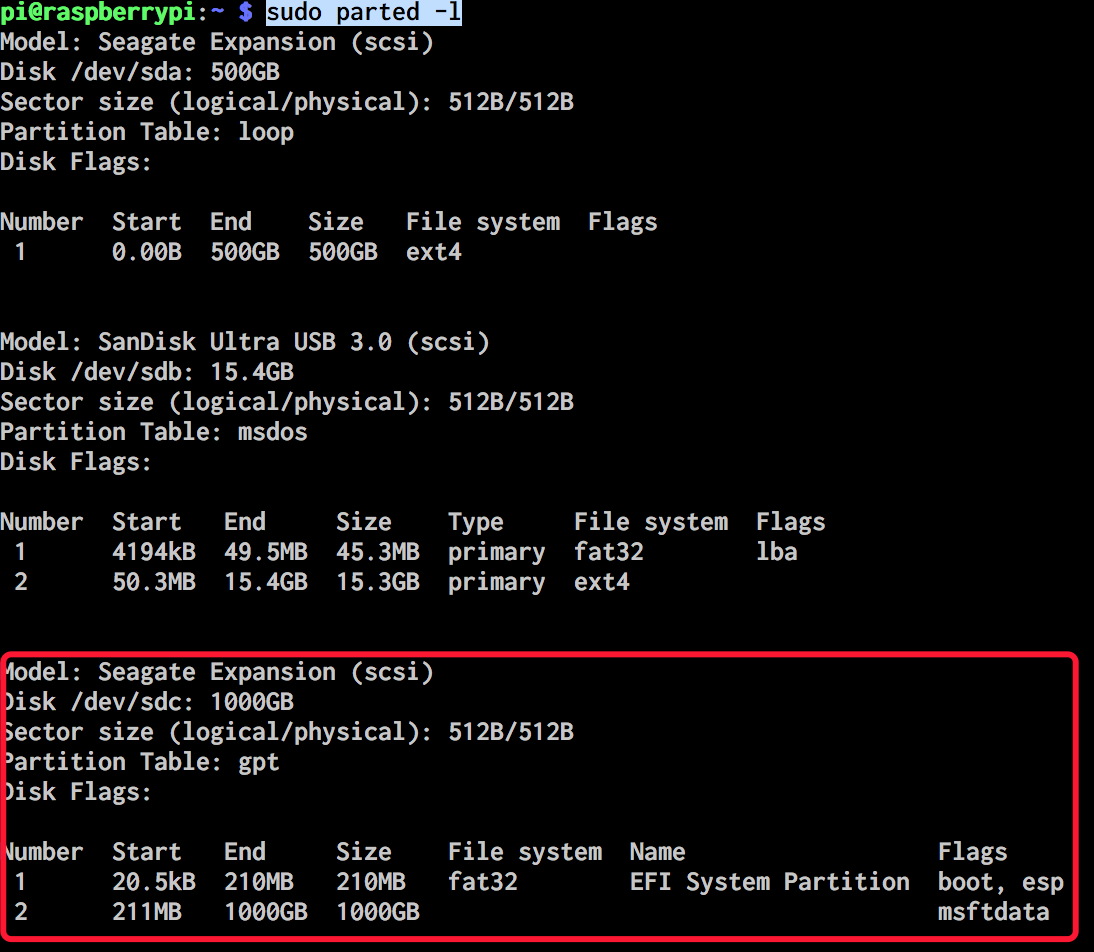This screenshot has height=952, width=1094.
Task: Click the pi@raspberrypi prompt text
Action: pyautogui.click(x=112, y=13)
